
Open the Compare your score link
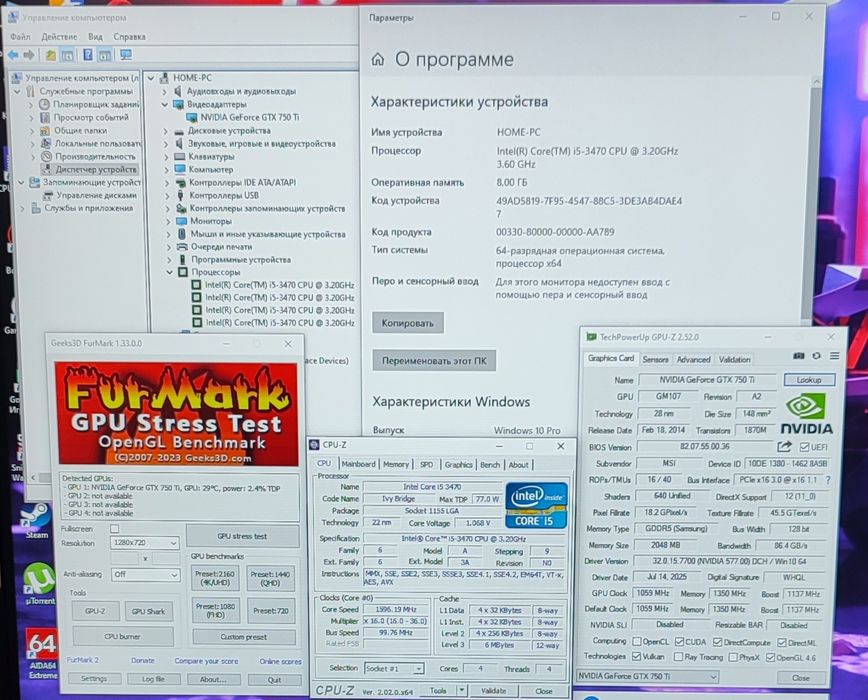[x=206, y=661]
